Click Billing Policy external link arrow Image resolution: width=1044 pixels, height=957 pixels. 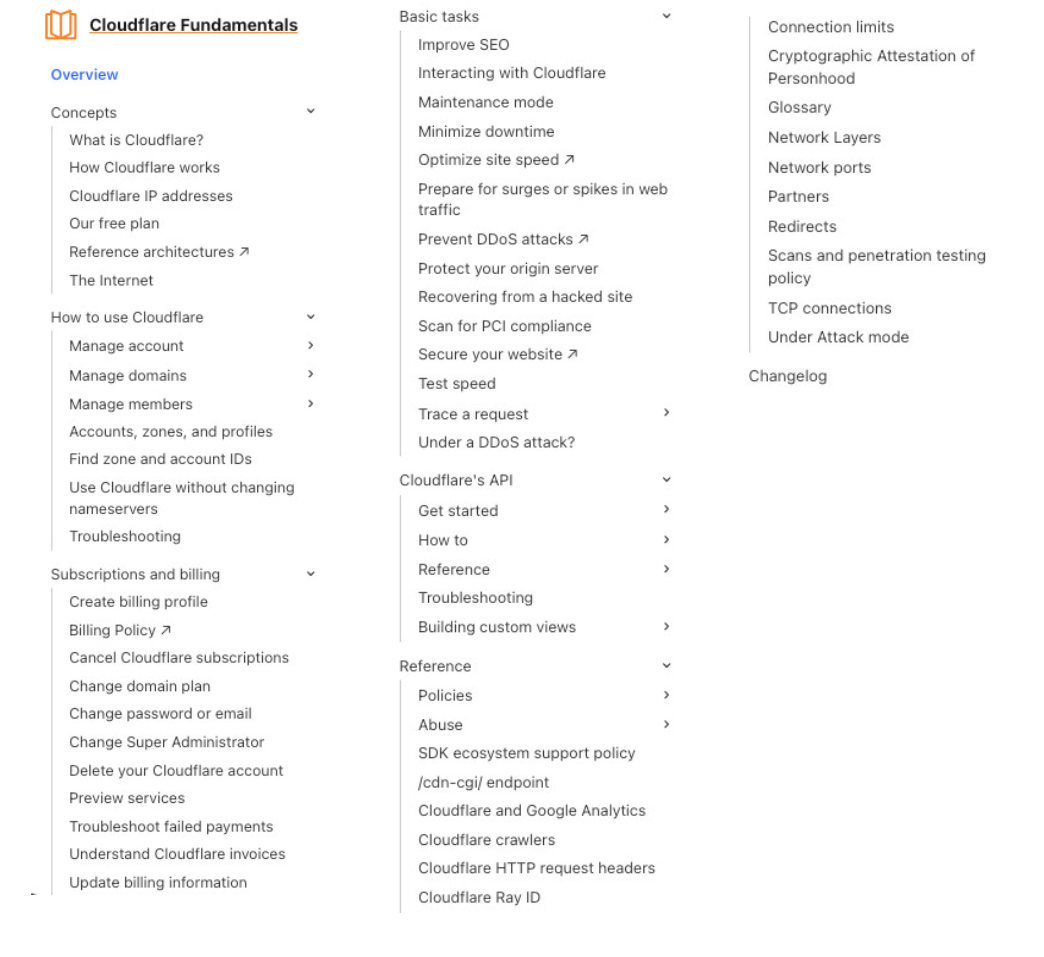click(166, 630)
